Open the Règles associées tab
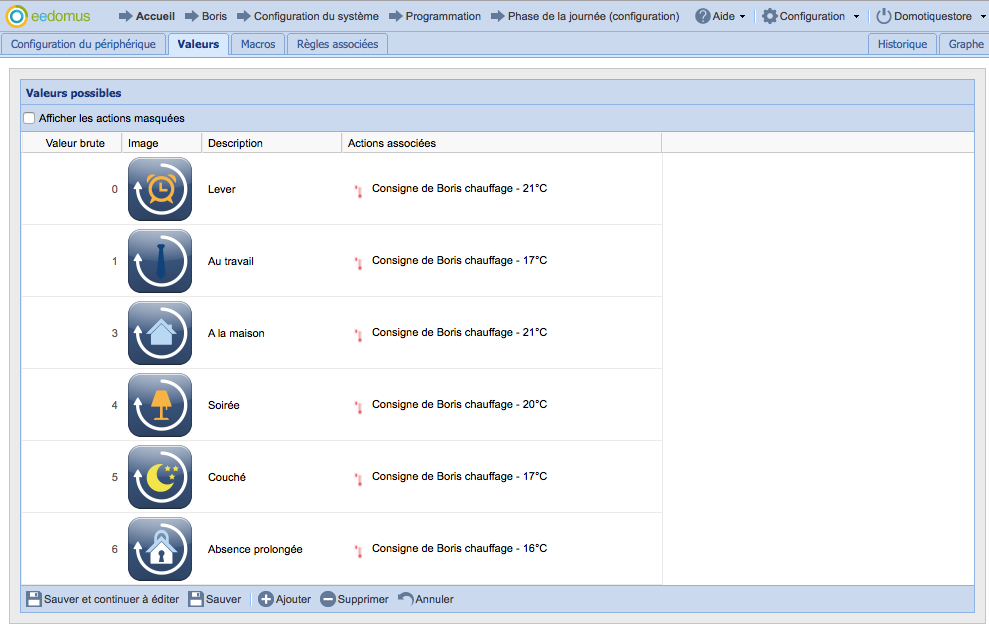 [x=337, y=44]
